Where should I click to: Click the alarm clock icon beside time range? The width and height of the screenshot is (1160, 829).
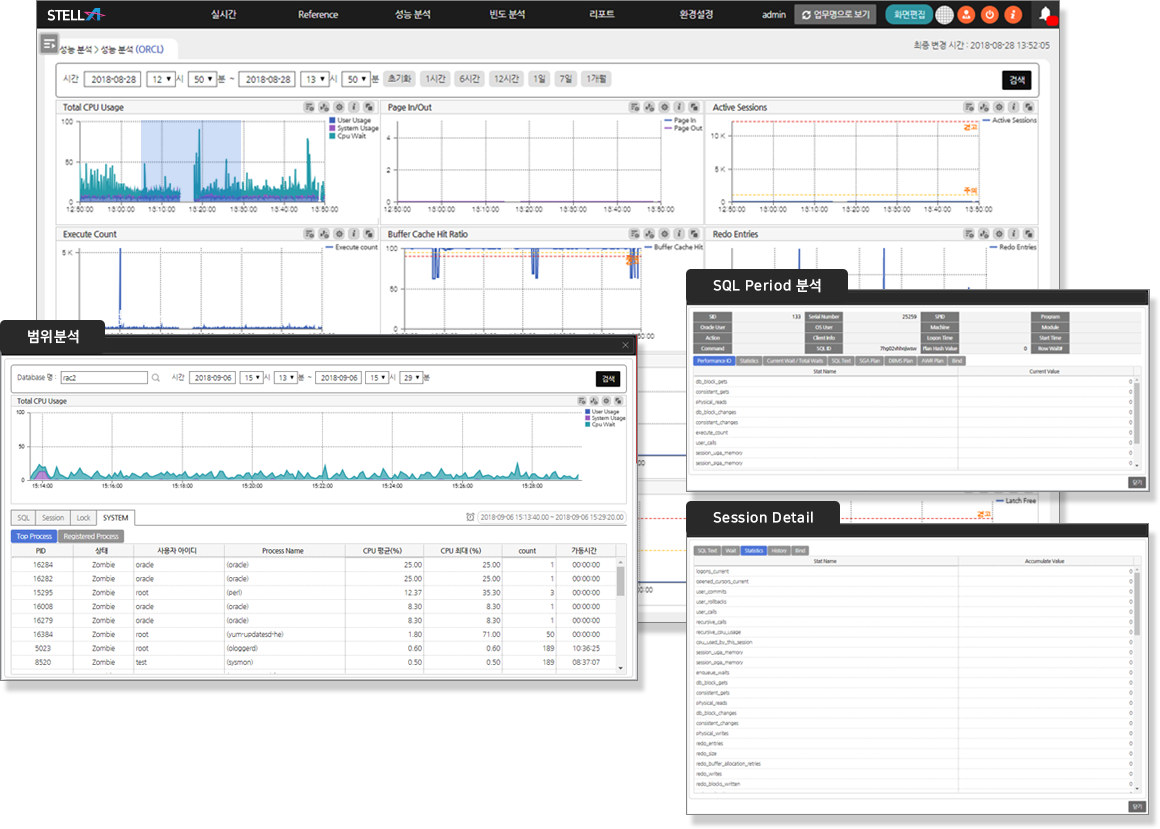point(470,517)
